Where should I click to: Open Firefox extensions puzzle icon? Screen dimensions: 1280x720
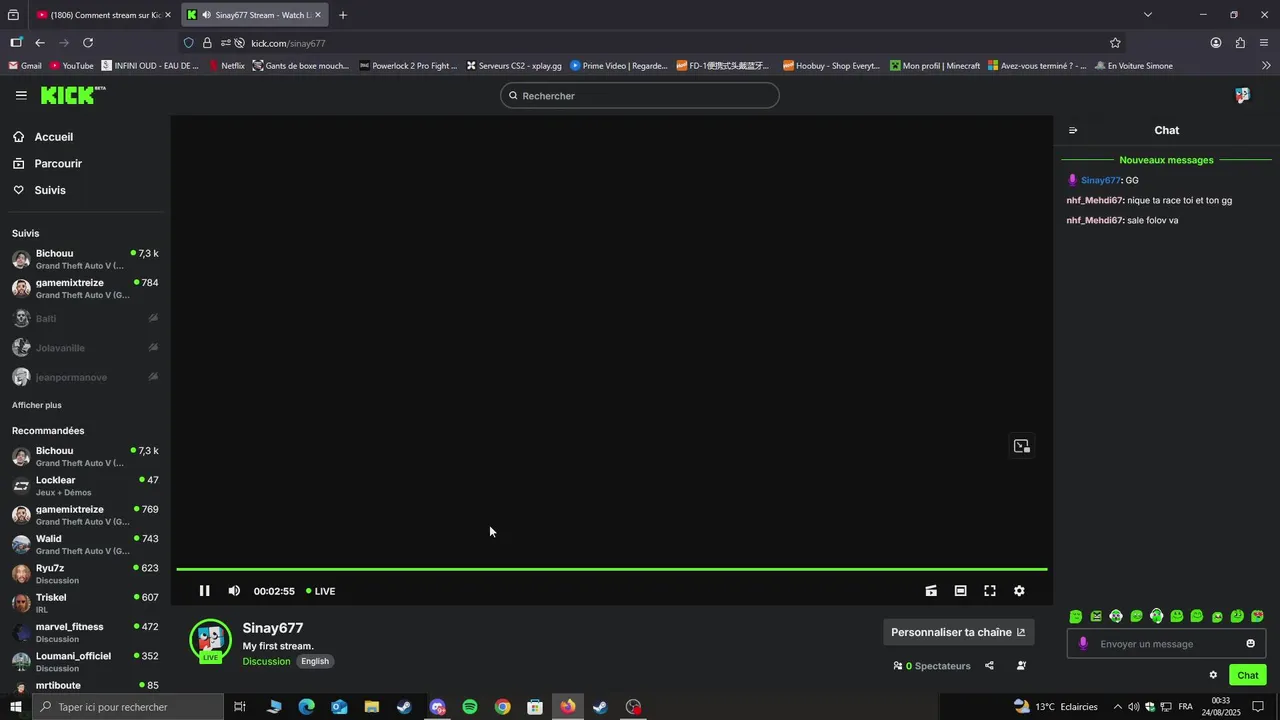[x=1240, y=43]
